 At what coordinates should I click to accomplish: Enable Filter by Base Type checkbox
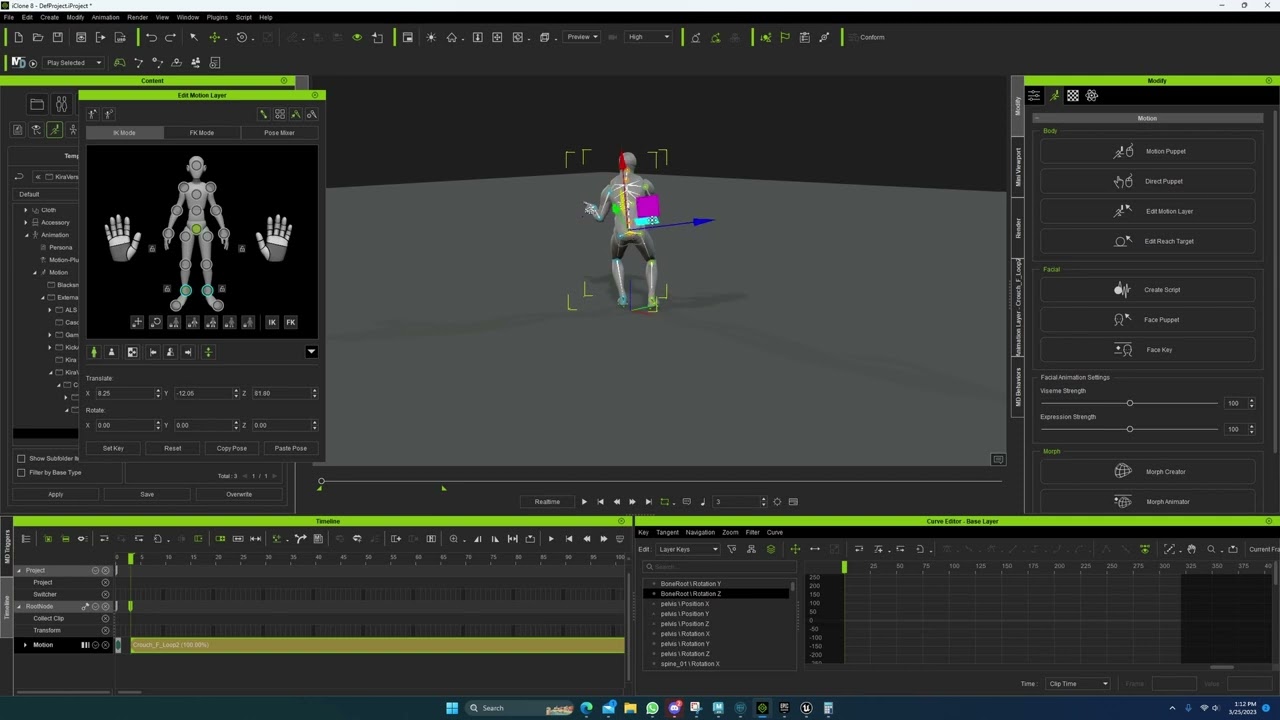coord(21,473)
